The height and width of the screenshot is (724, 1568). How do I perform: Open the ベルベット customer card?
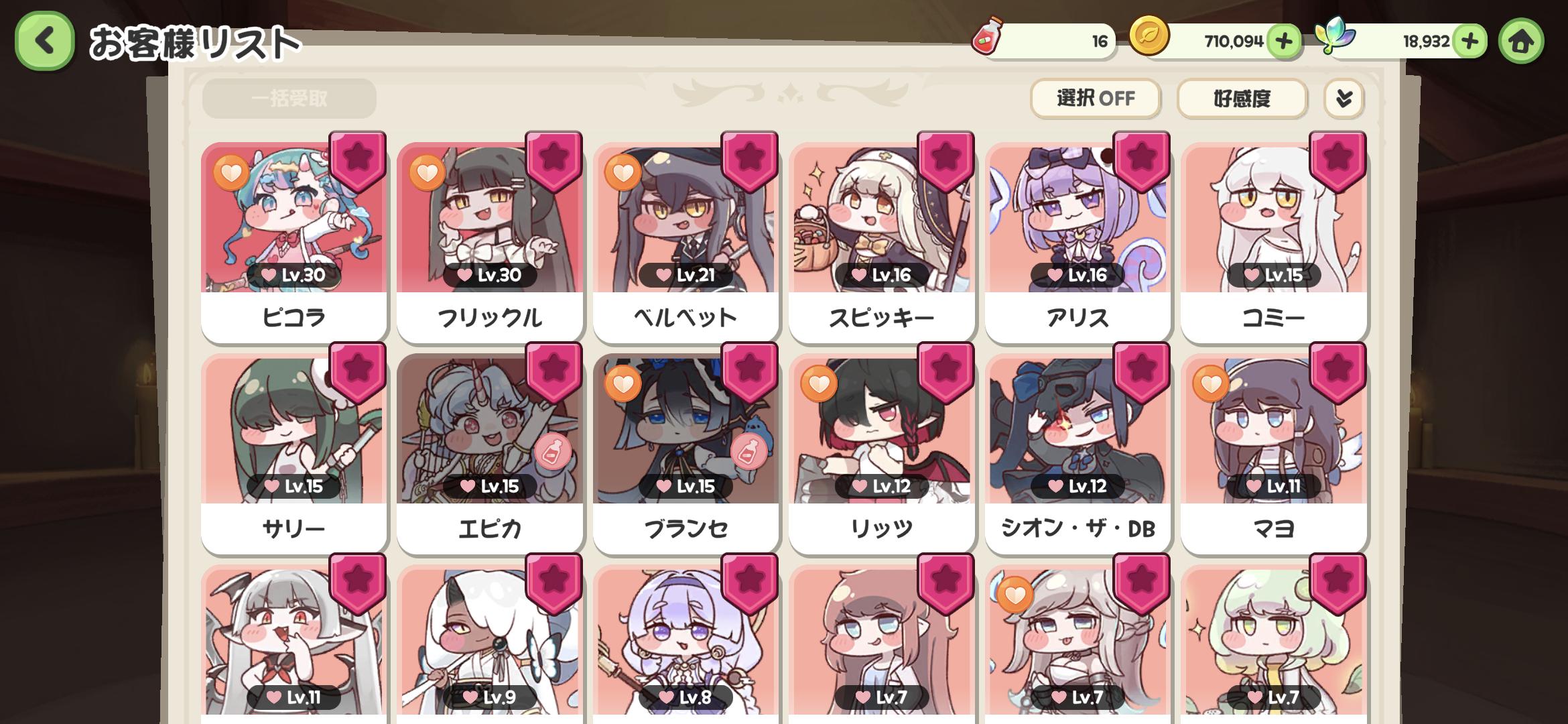pyautogui.click(x=685, y=241)
